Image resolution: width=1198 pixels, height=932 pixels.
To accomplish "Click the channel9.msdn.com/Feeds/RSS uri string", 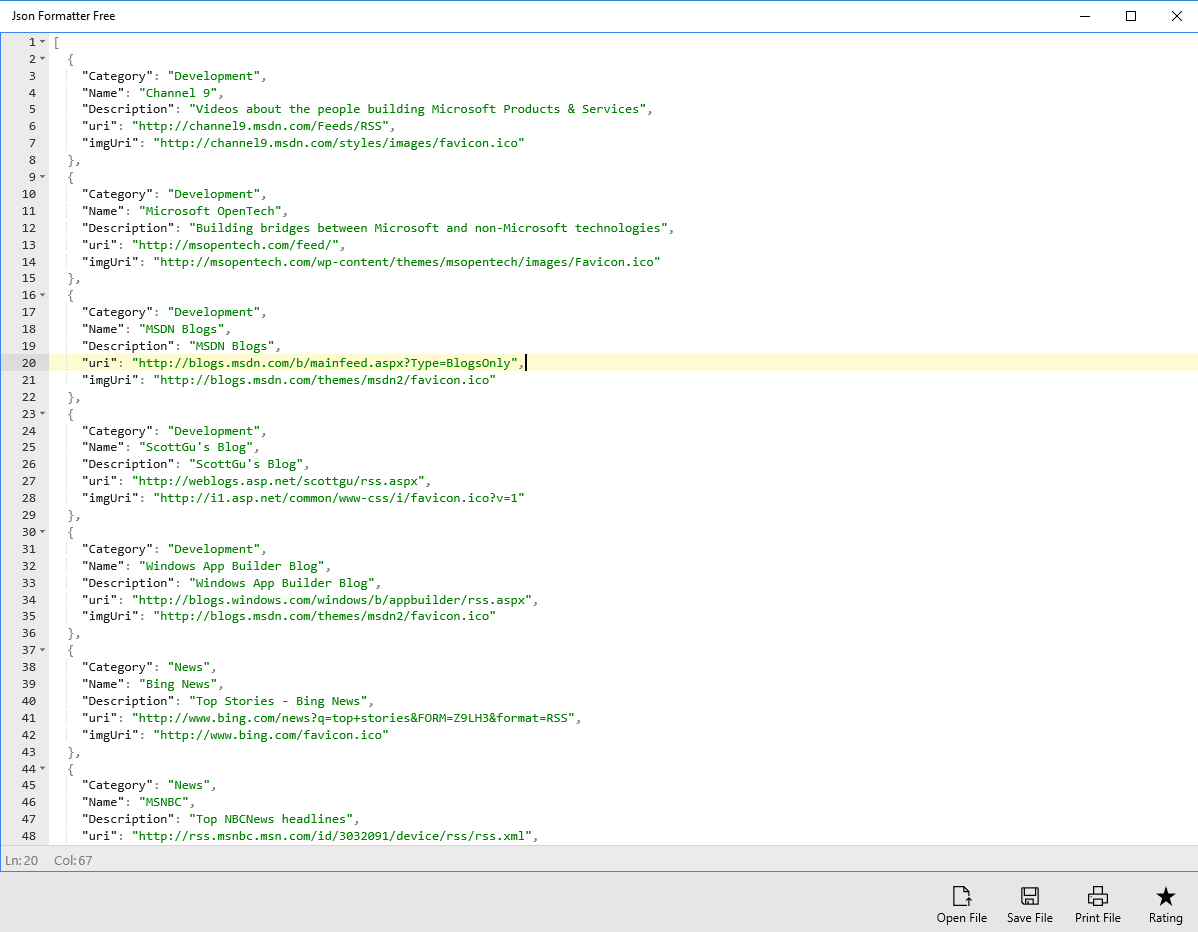I will [260, 126].
